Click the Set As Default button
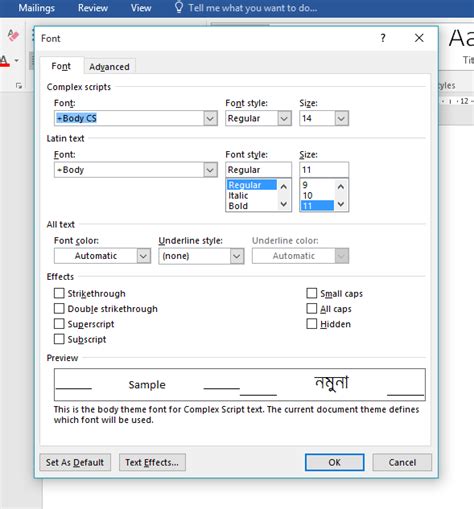Image resolution: width=474 pixels, height=509 pixels. tap(75, 462)
